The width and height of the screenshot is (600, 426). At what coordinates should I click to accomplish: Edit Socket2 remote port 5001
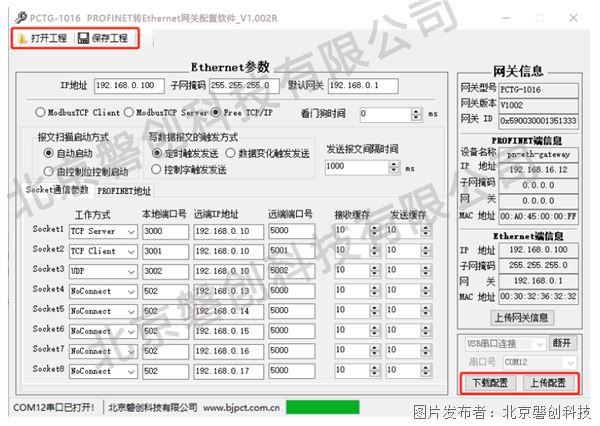point(292,251)
